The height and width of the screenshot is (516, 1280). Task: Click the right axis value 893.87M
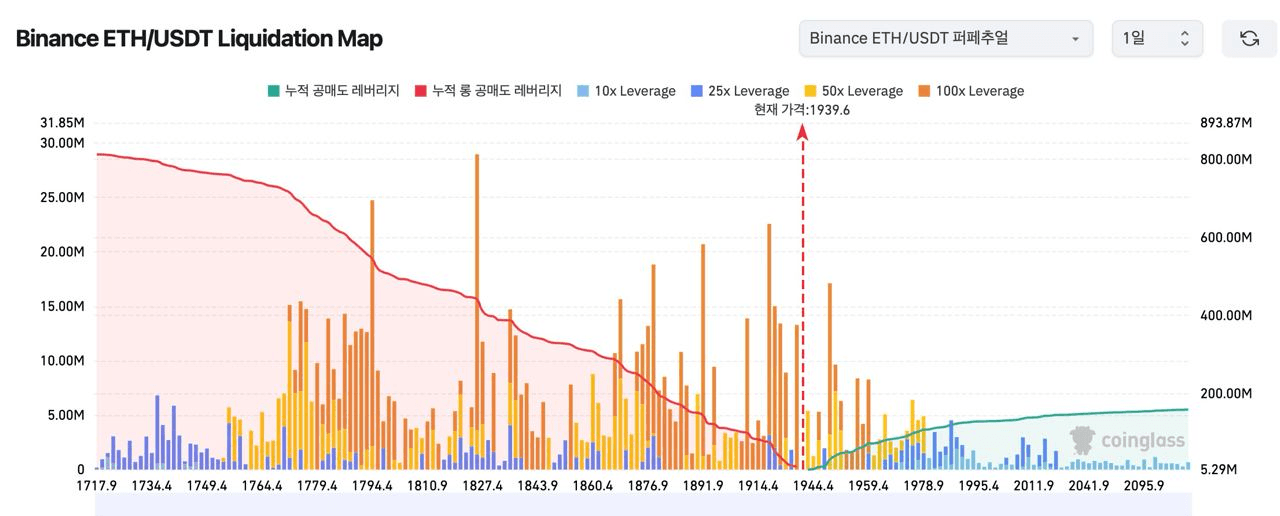tap(1226, 123)
